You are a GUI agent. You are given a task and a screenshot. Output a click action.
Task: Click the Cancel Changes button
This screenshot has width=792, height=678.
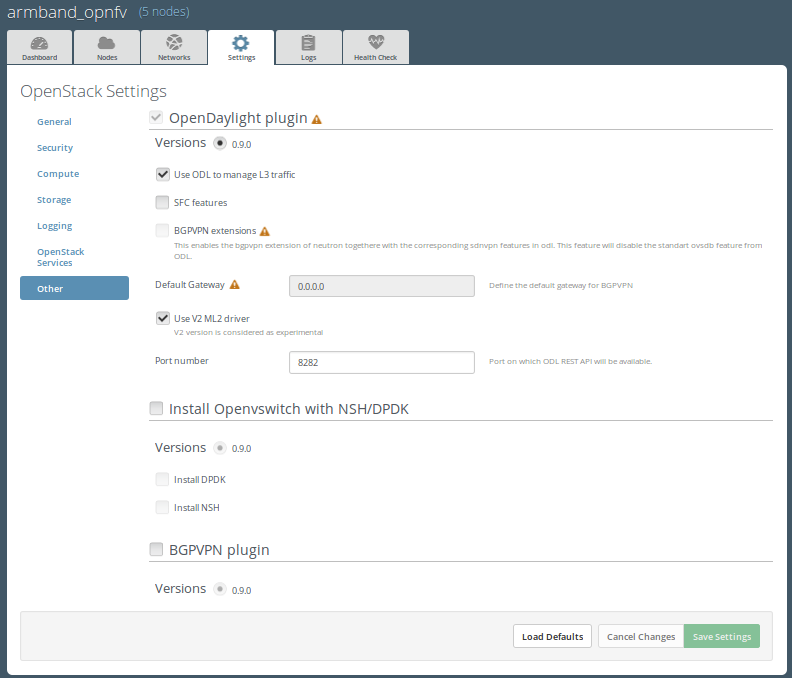[x=641, y=637]
